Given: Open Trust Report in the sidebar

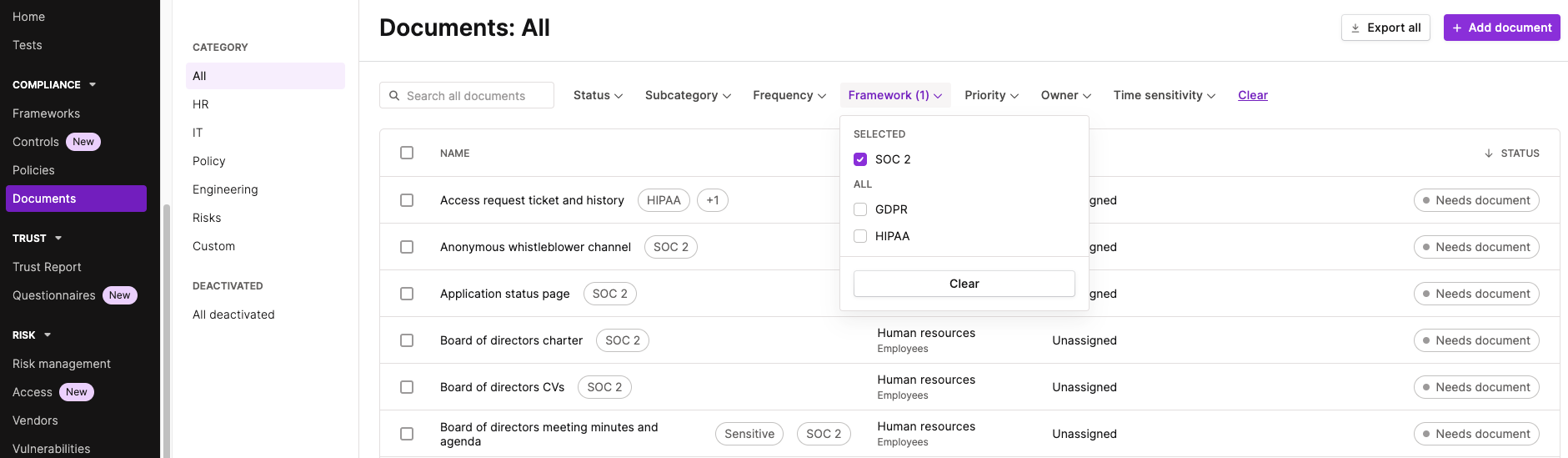Looking at the screenshot, I should 47,267.
